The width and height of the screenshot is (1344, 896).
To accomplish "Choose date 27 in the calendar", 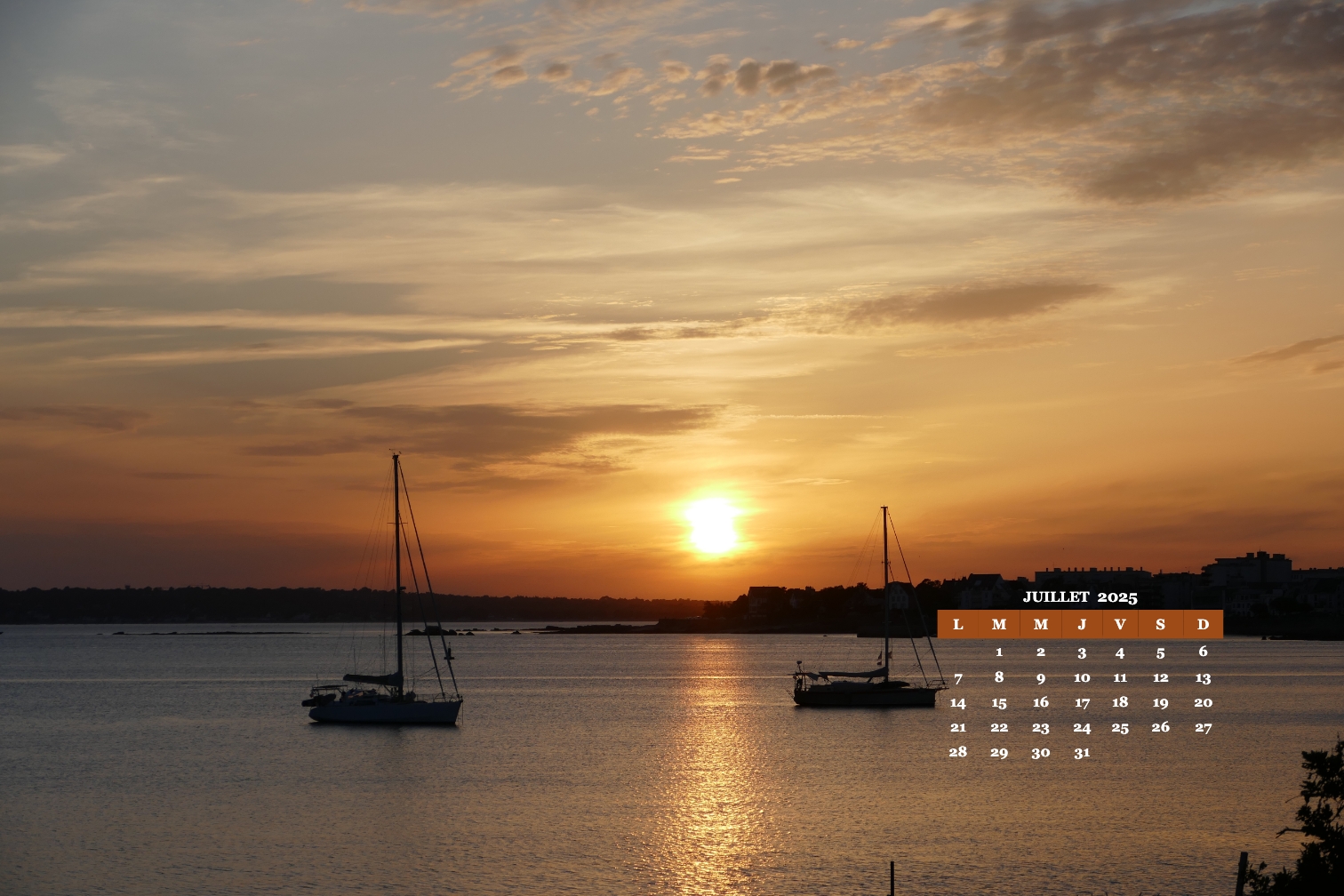I will (x=1203, y=727).
